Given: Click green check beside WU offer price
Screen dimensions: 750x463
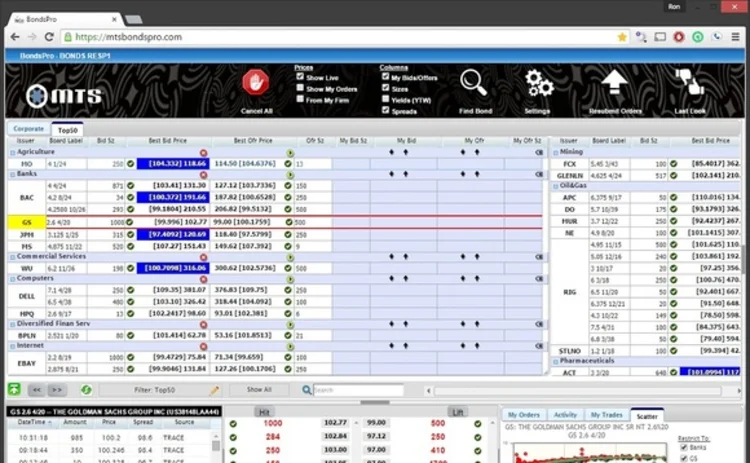Looking at the screenshot, I should [x=288, y=268].
